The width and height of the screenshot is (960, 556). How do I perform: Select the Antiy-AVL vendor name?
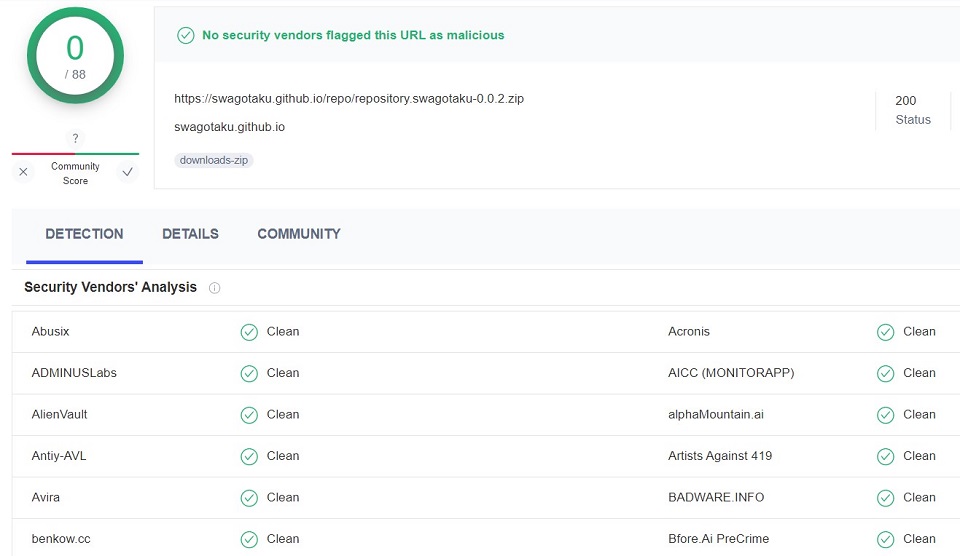(x=59, y=456)
